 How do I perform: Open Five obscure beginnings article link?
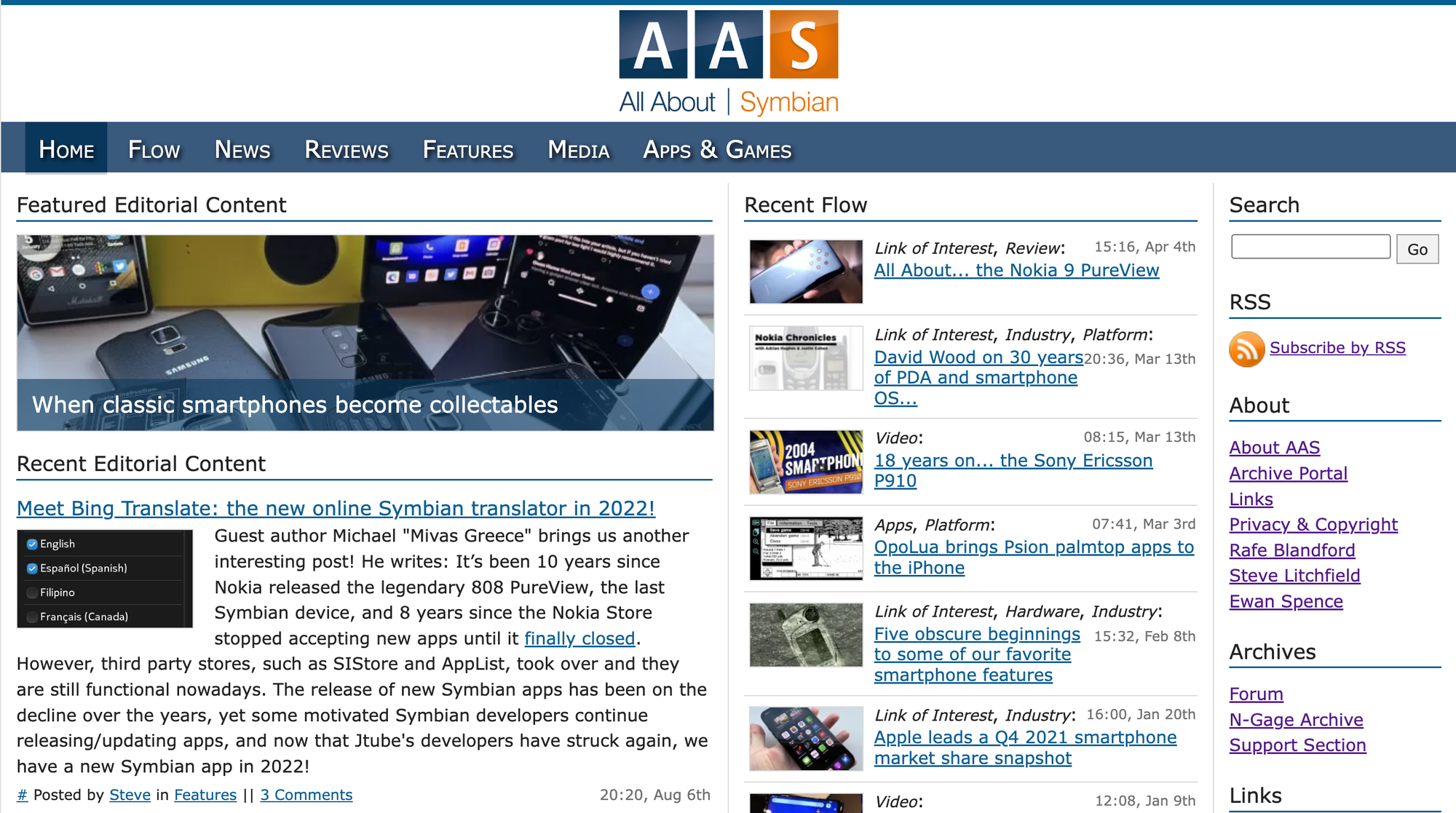(977, 654)
